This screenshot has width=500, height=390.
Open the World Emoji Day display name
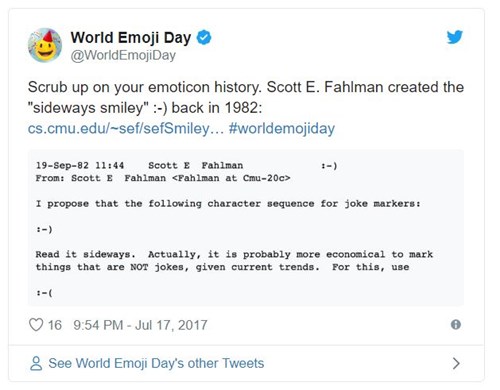click(x=131, y=37)
